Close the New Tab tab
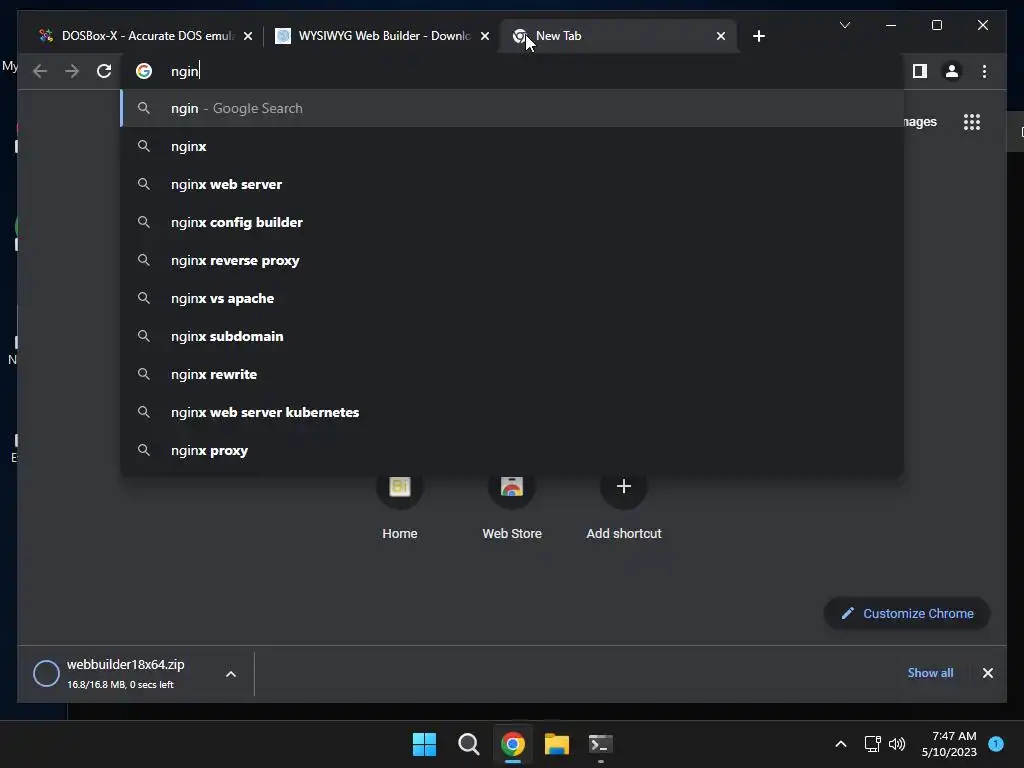 [720, 37]
